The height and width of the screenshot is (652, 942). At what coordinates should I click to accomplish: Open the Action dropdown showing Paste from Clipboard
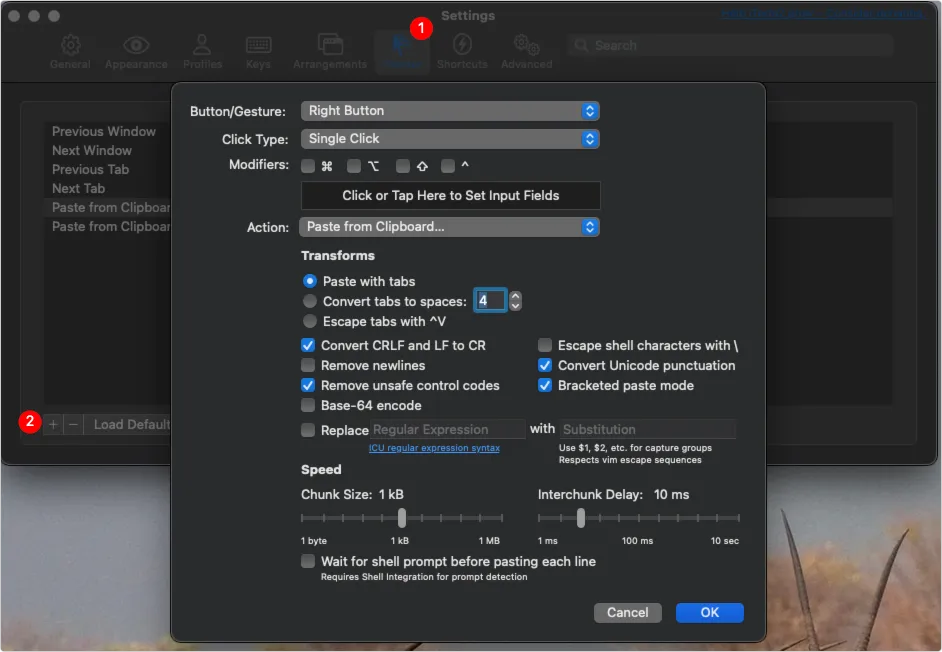pyautogui.click(x=449, y=227)
